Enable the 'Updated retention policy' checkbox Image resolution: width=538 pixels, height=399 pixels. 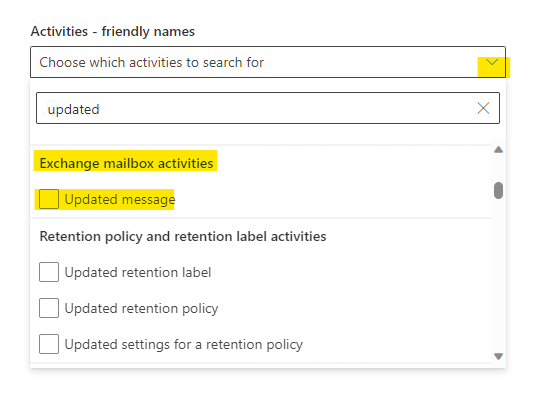coord(49,308)
